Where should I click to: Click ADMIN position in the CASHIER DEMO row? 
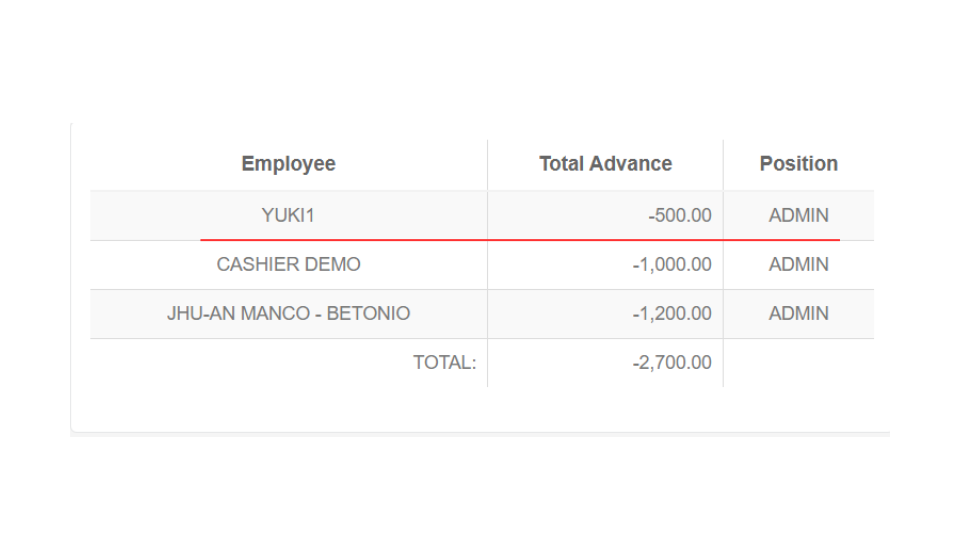point(798,265)
